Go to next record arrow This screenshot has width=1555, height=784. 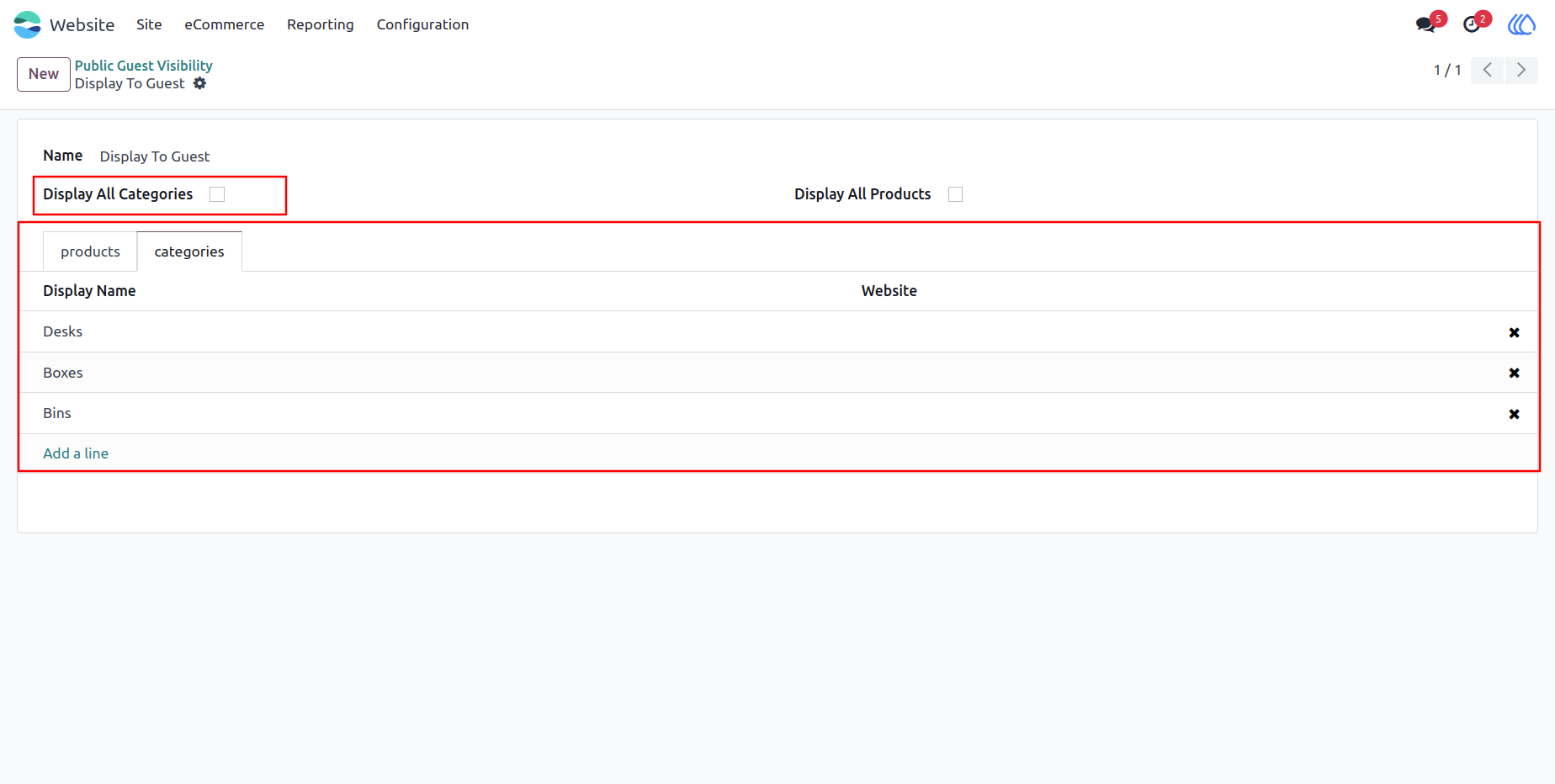[x=1521, y=70]
